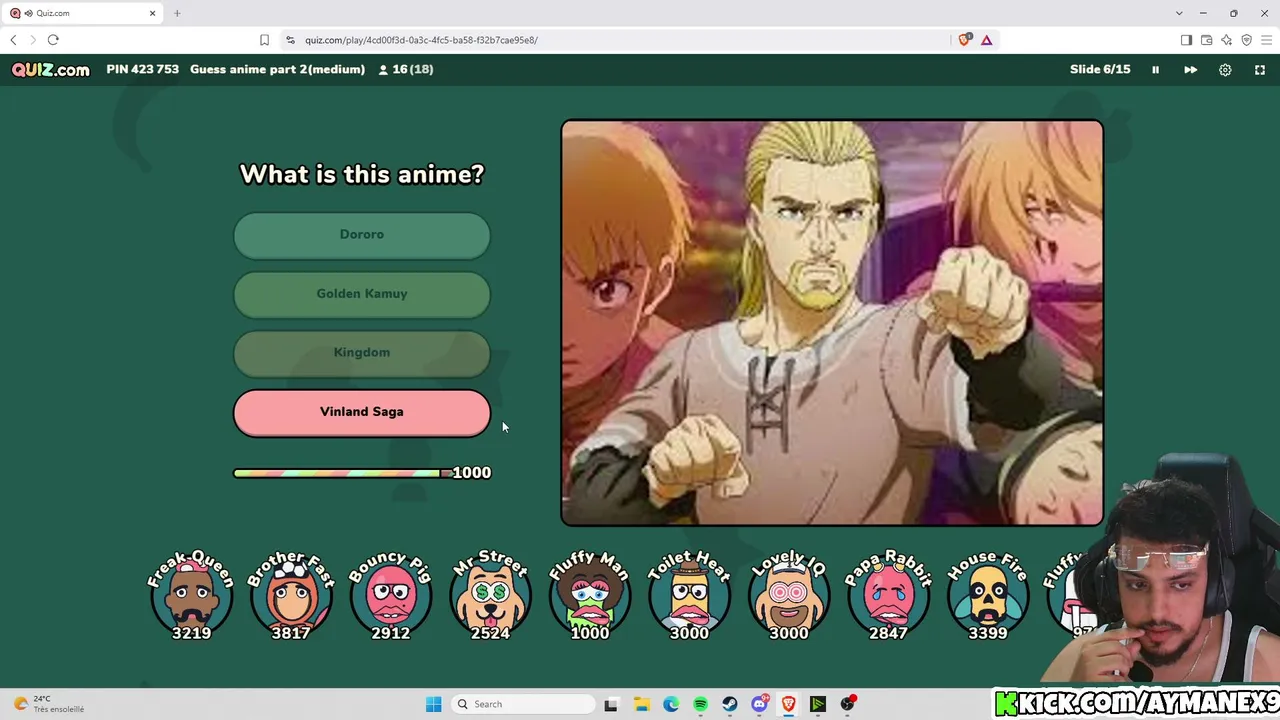Screen dimensions: 1280x720
Task: Pick the Kingdom answer option
Action: (362, 353)
